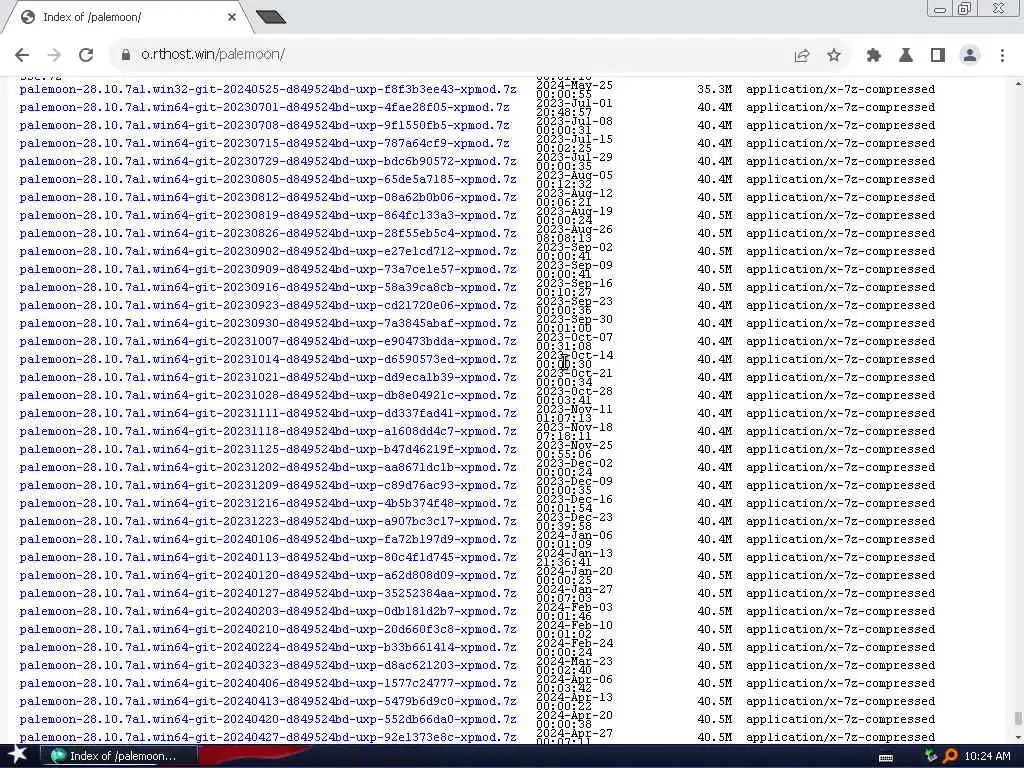1024x768 pixels.
Task: Open the profile avatar menu
Action: click(970, 56)
